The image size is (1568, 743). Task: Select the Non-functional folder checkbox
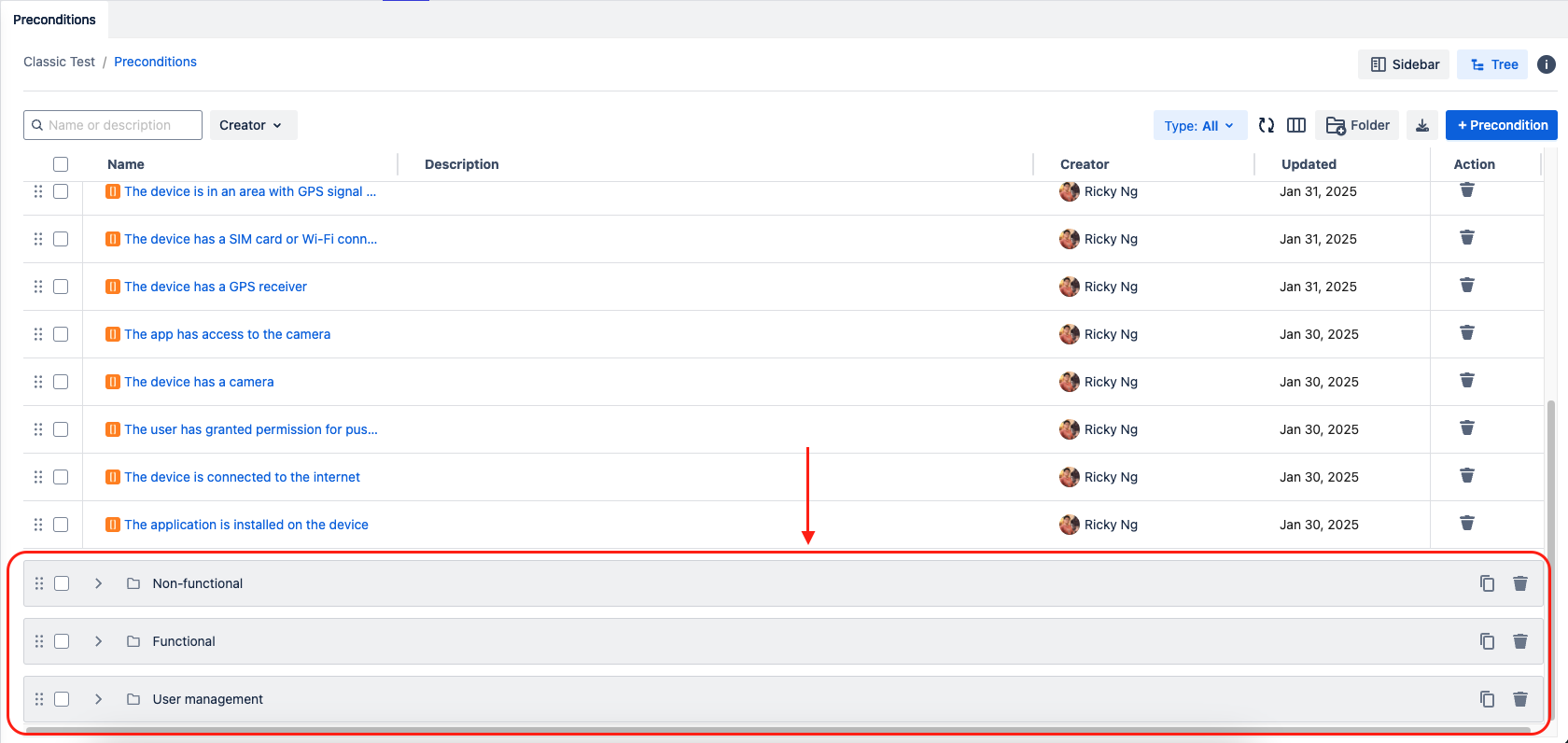pos(62,583)
